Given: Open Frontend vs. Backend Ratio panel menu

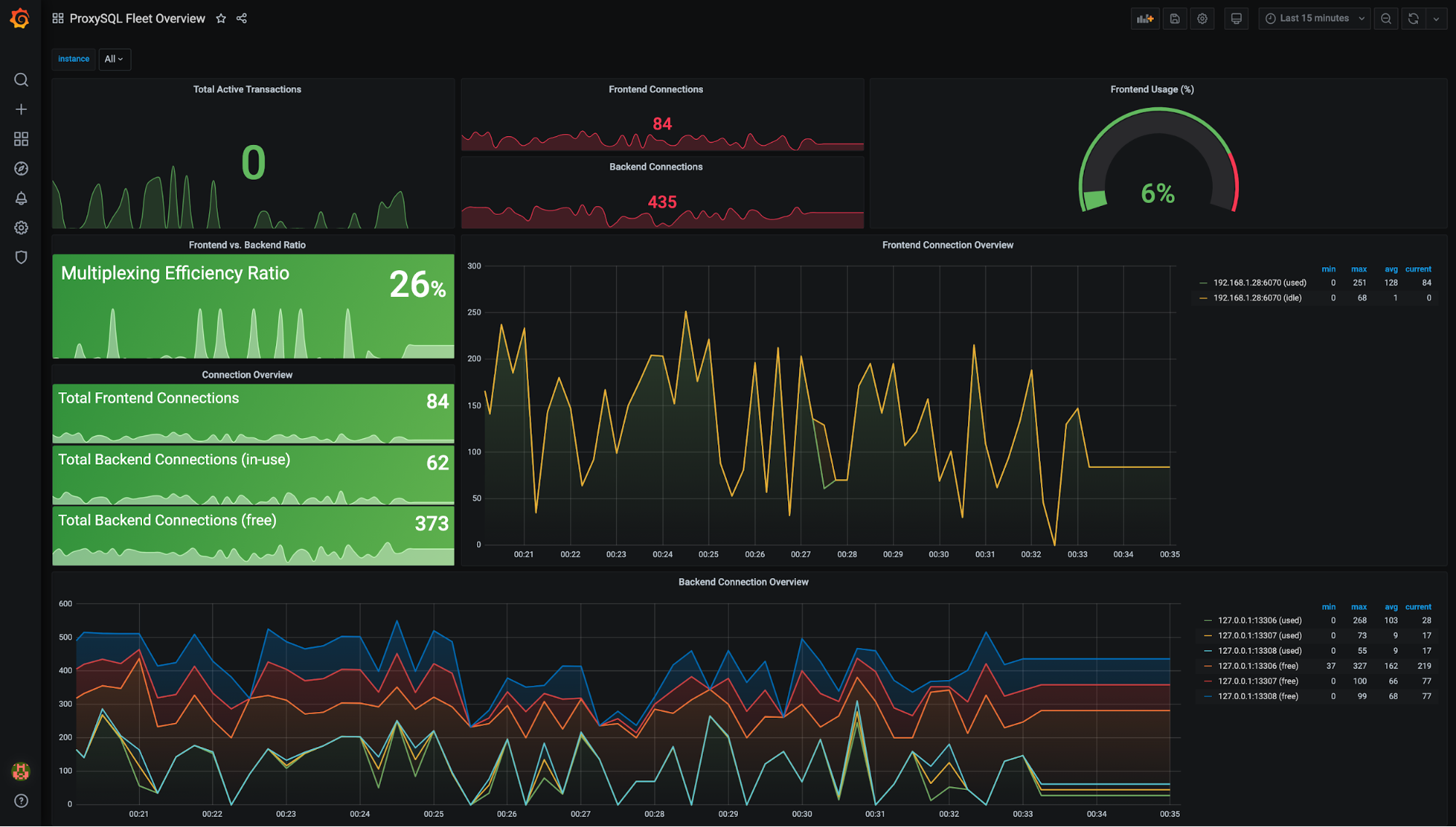Looking at the screenshot, I should (x=247, y=245).
